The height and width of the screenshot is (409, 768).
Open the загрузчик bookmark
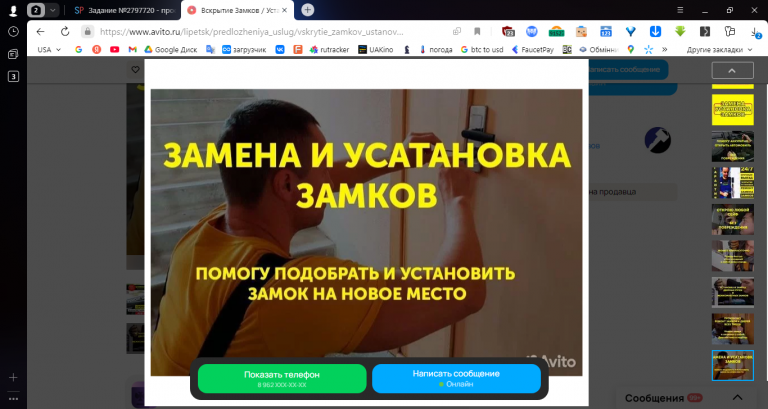(x=244, y=49)
